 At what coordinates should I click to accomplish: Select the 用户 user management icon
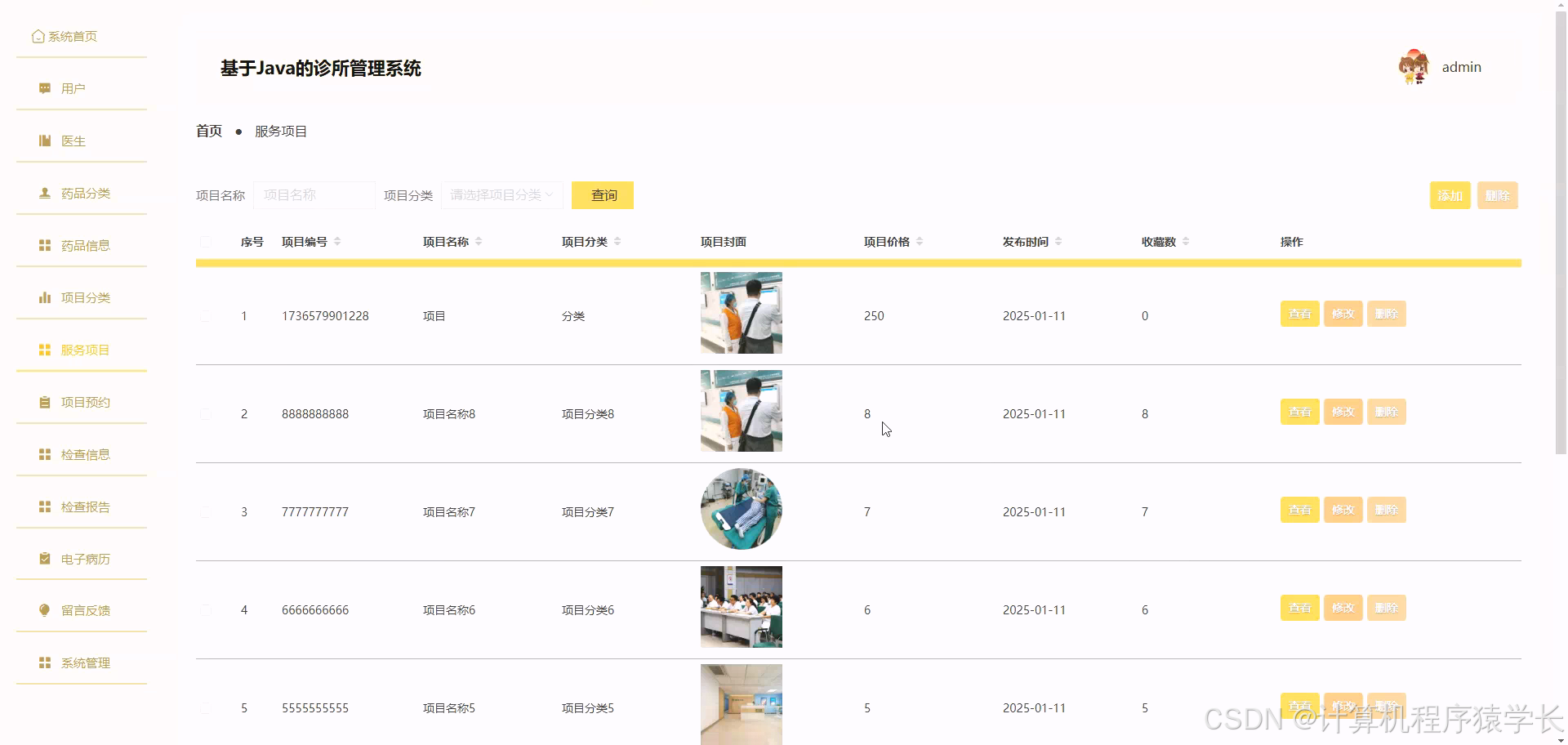point(44,87)
